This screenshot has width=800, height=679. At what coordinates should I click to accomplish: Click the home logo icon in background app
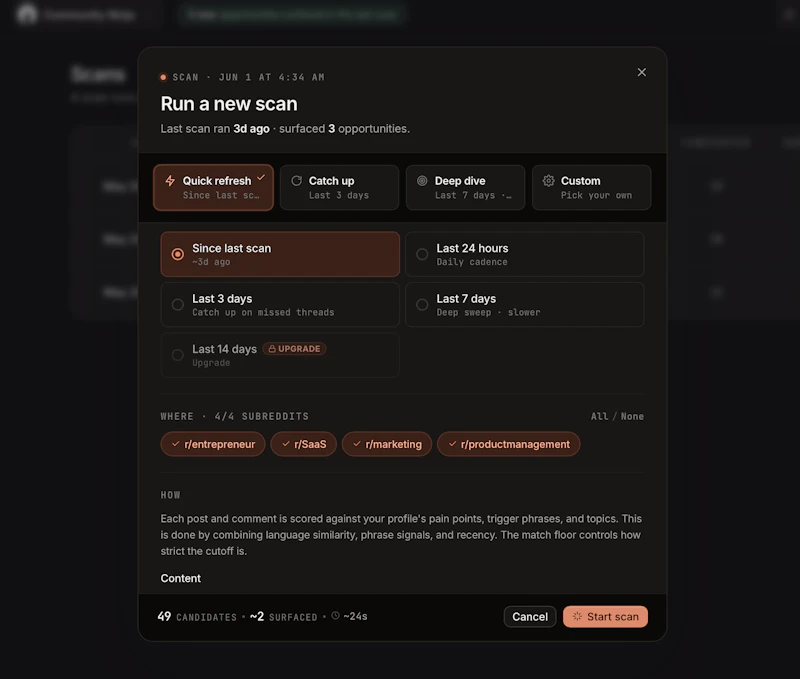pyautogui.click(x=27, y=14)
